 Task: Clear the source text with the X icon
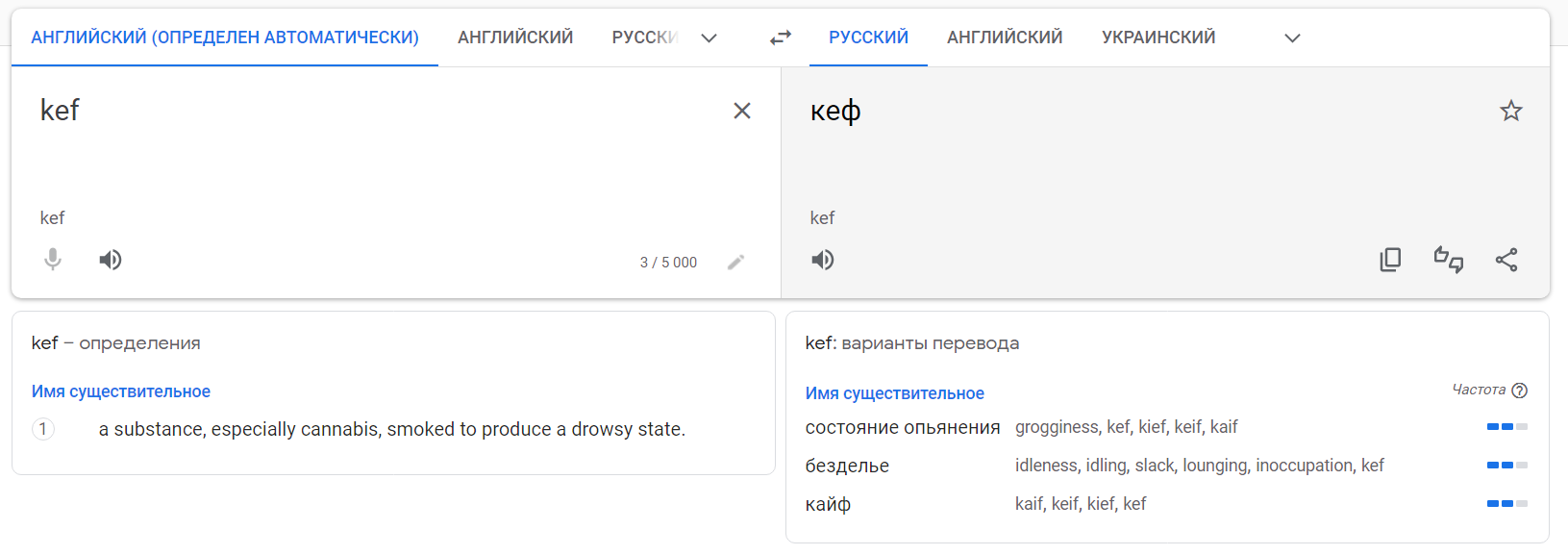(741, 111)
